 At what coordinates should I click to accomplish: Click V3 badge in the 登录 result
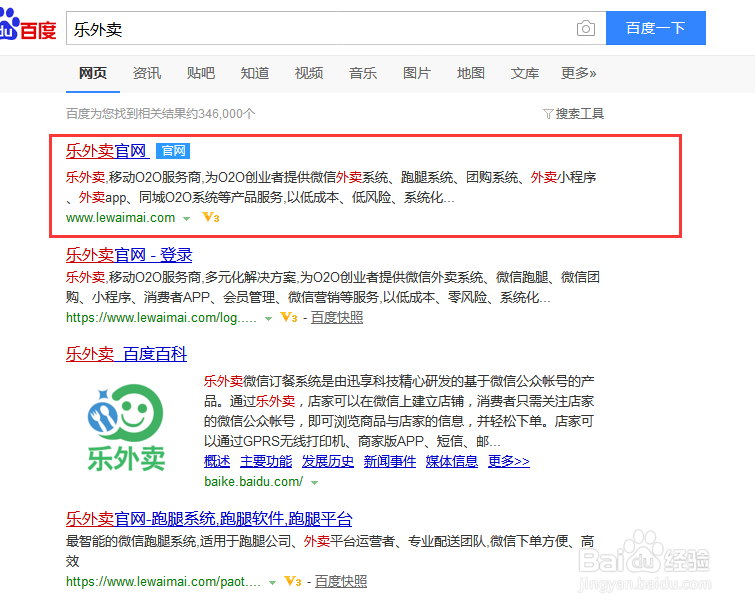pyautogui.click(x=289, y=318)
